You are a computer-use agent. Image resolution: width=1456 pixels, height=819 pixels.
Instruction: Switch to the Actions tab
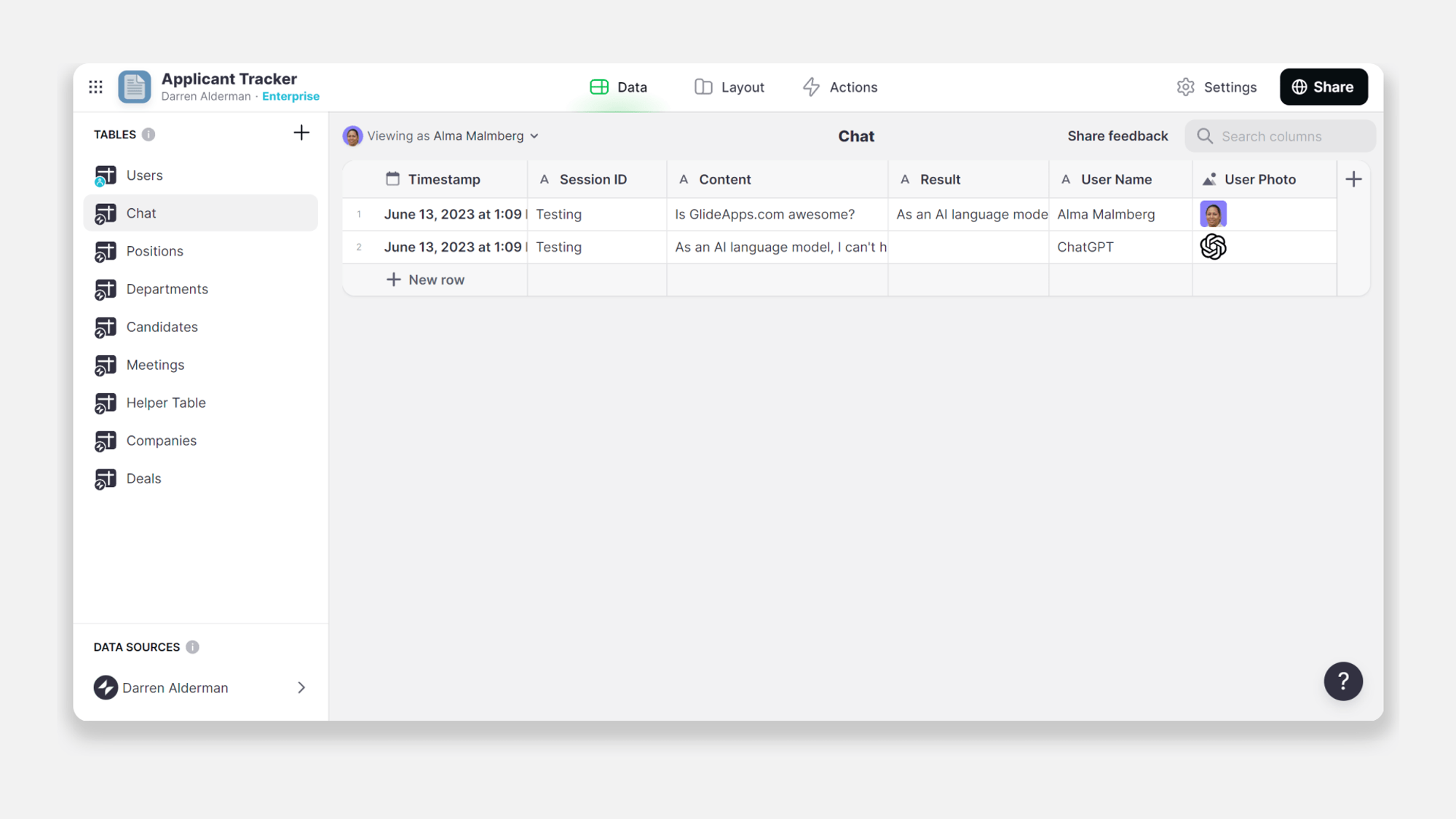840,87
